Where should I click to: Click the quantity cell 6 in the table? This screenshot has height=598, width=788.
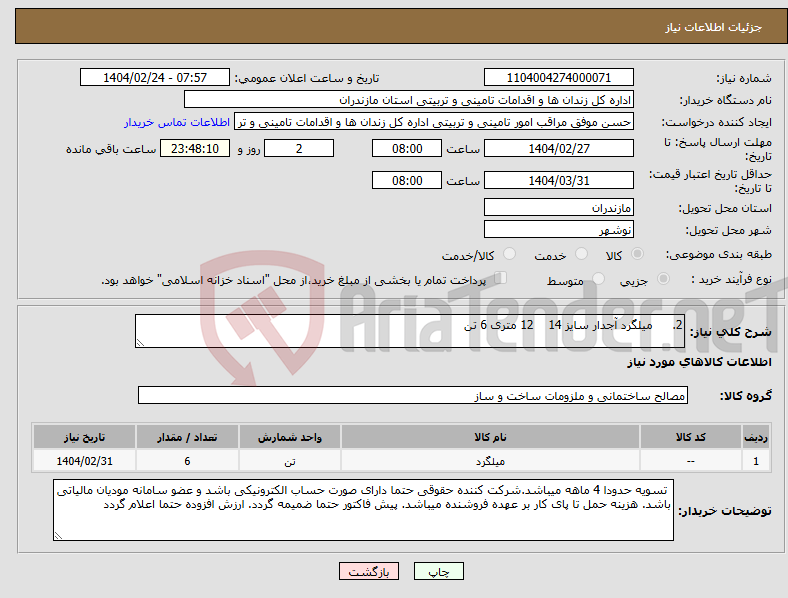point(187,461)
